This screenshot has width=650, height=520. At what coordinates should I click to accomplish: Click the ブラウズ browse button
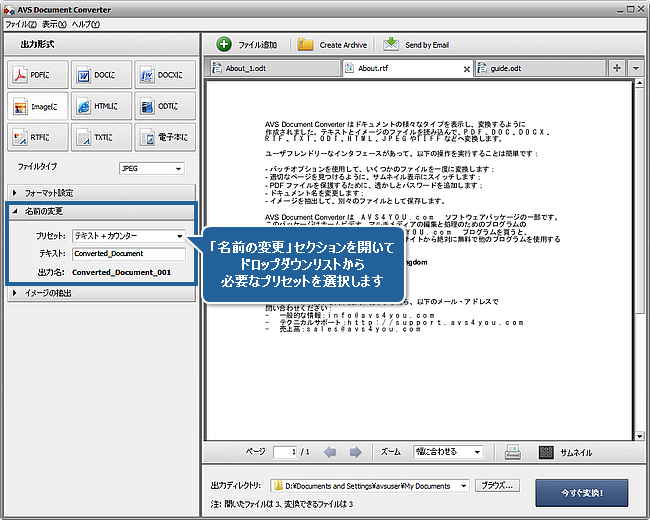click(x=497, y=485)
